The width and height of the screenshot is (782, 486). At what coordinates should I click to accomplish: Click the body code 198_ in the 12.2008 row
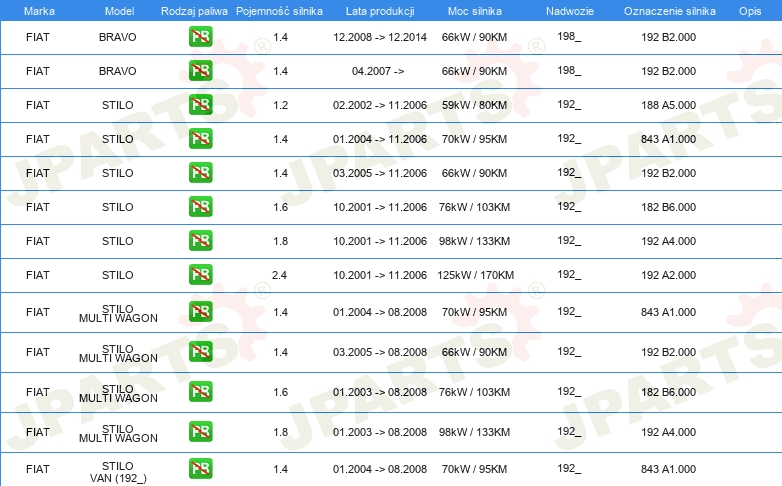(569, 36)
